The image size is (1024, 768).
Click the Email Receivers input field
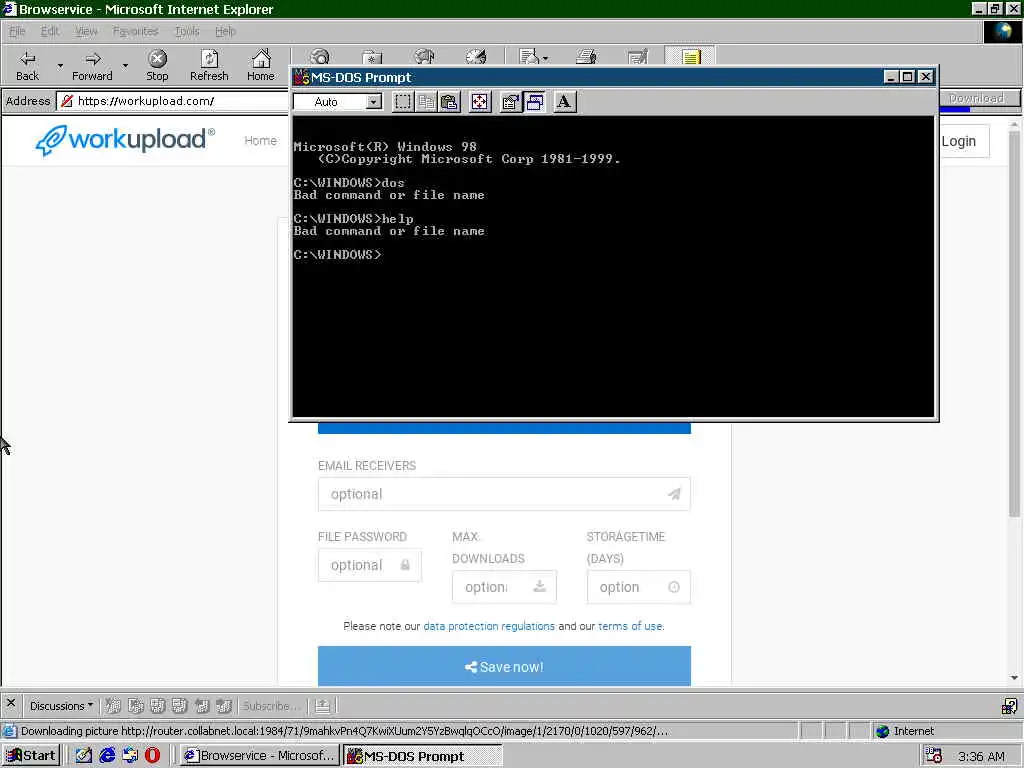pos(504,494)
